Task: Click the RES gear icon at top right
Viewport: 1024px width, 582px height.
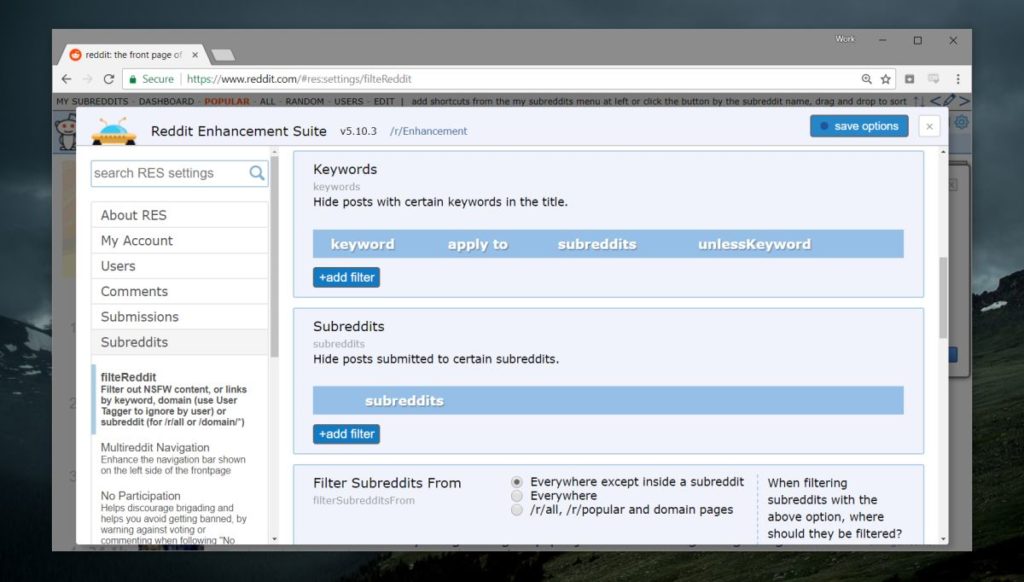Action: click(x=961, y=122)
